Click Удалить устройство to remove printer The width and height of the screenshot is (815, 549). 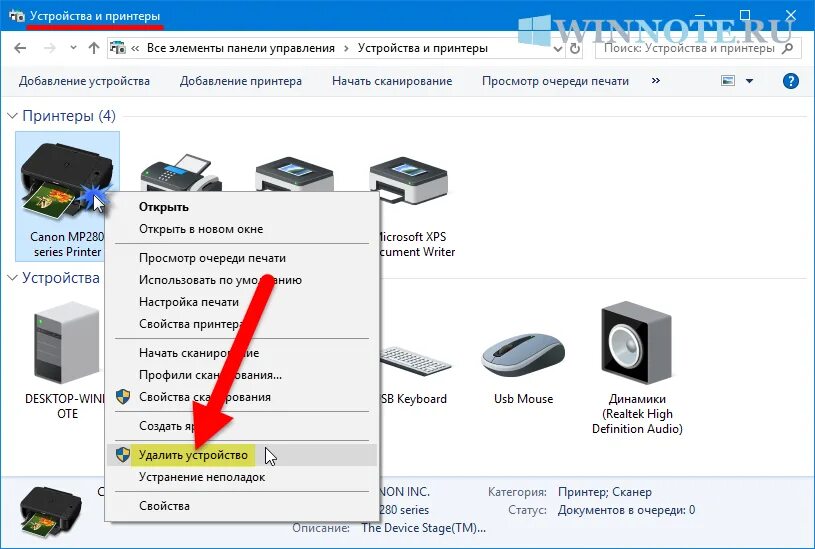(242, 455)
